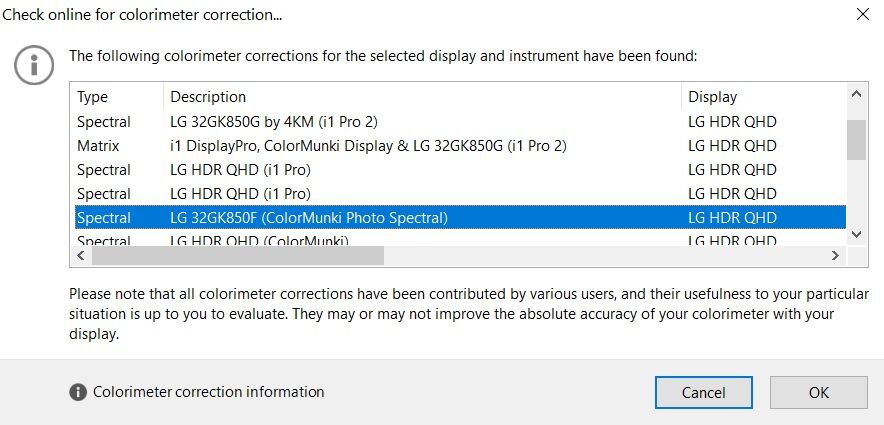Select first LG HDR QHD (i1 Pro) row
Image resolution: width=884 pixels, height=425 pixels.
460,170
